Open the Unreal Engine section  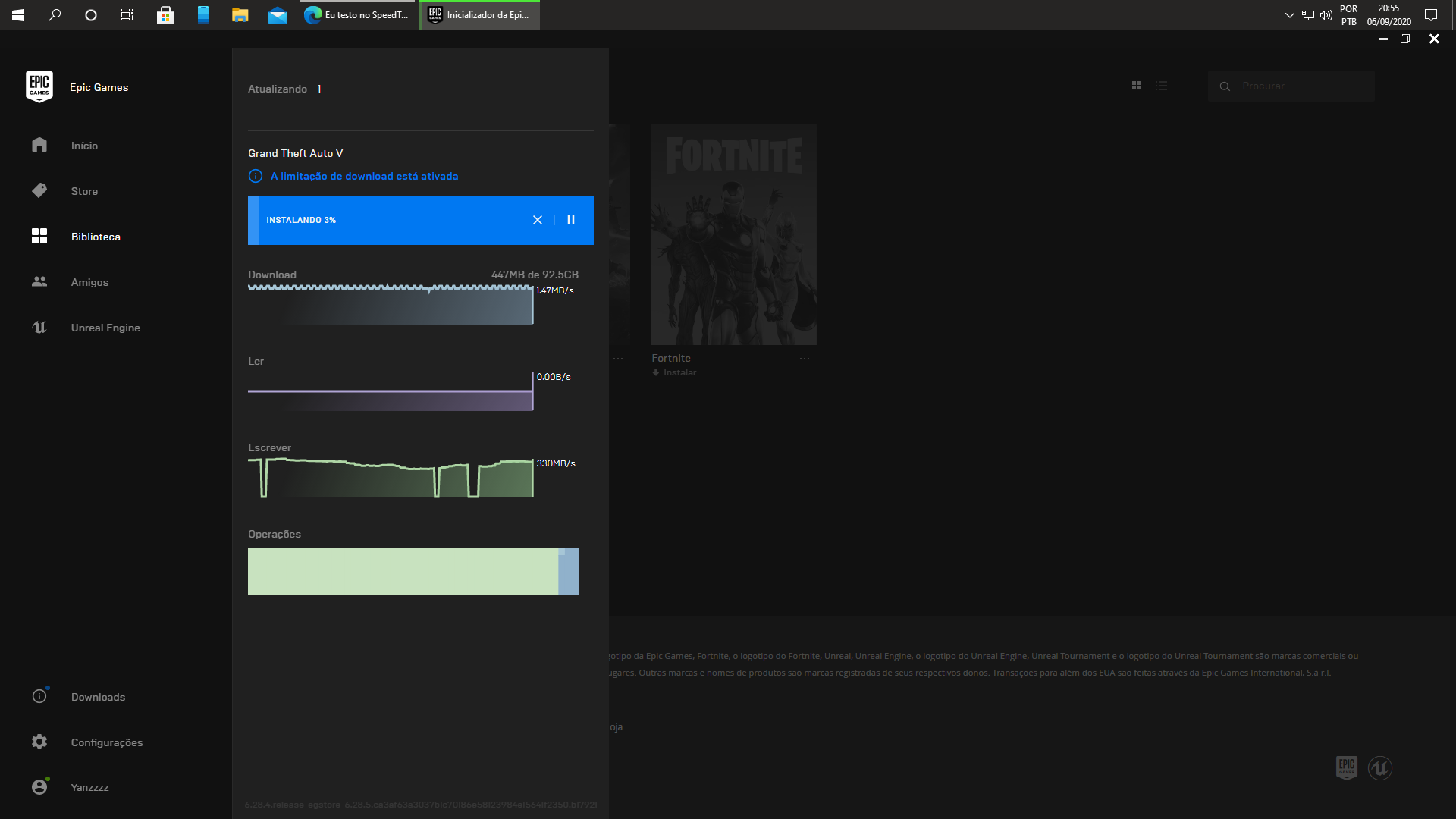[105, 328]
